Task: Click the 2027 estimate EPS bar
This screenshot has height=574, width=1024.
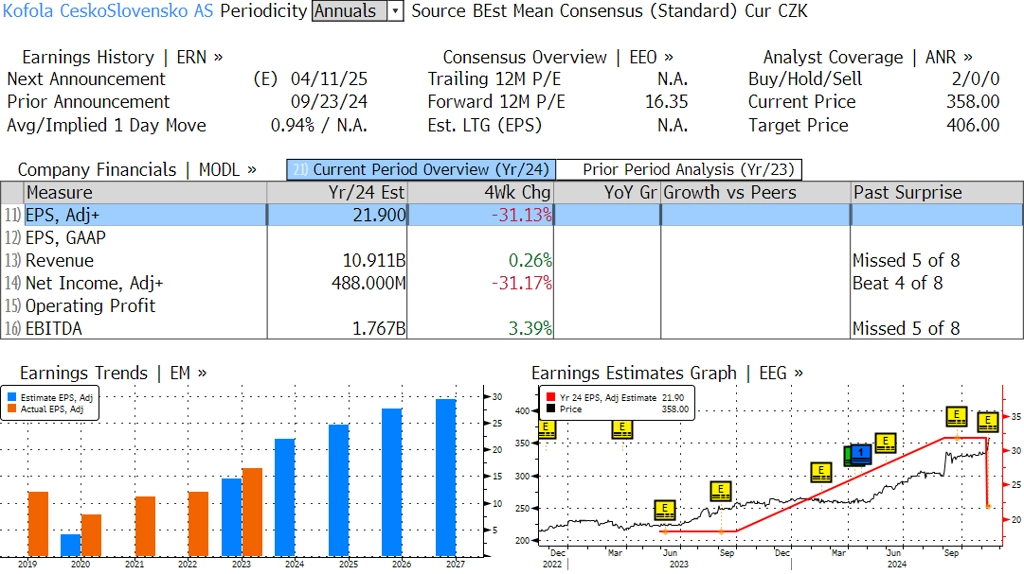Action: point(446,478)
